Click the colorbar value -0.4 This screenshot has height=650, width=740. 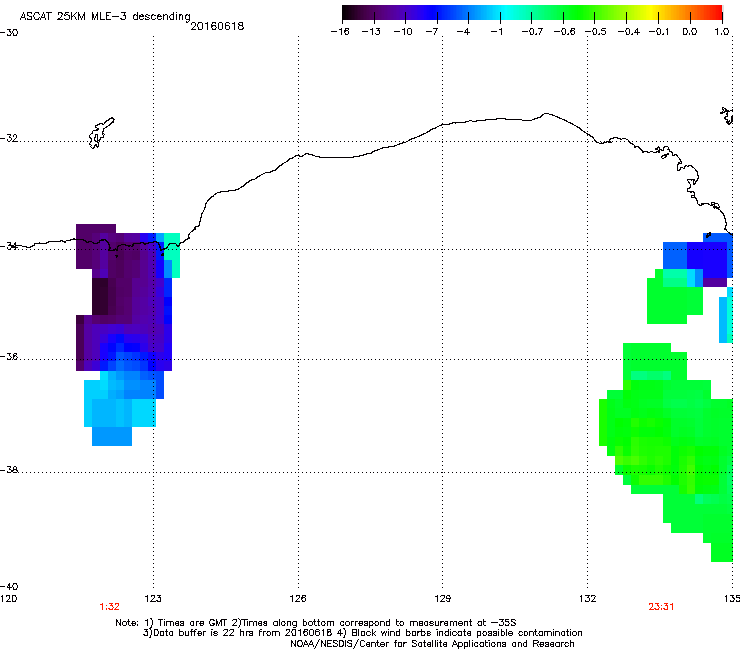[629, 32]
